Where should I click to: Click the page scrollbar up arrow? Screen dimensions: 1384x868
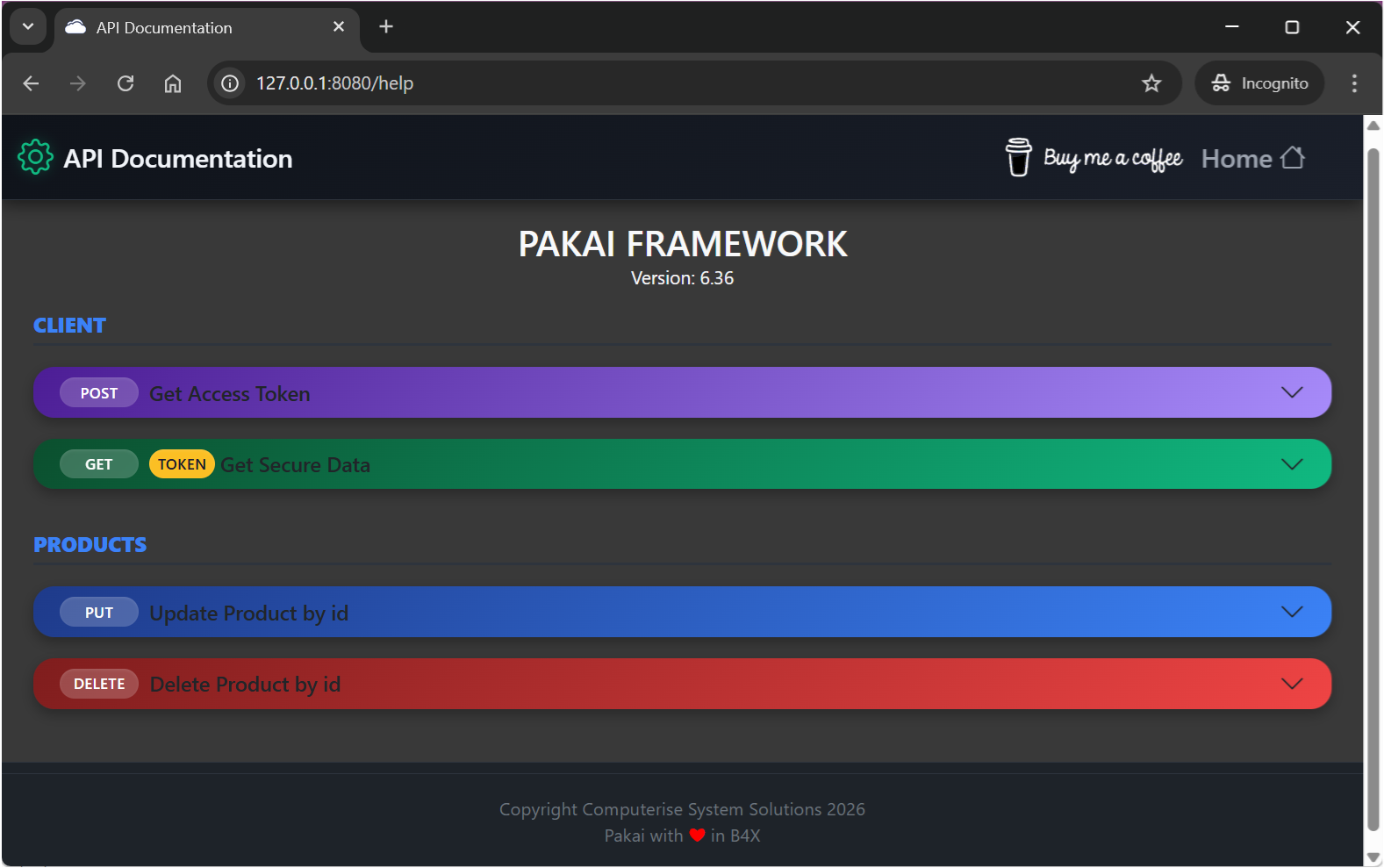[x=1373, y=126]
